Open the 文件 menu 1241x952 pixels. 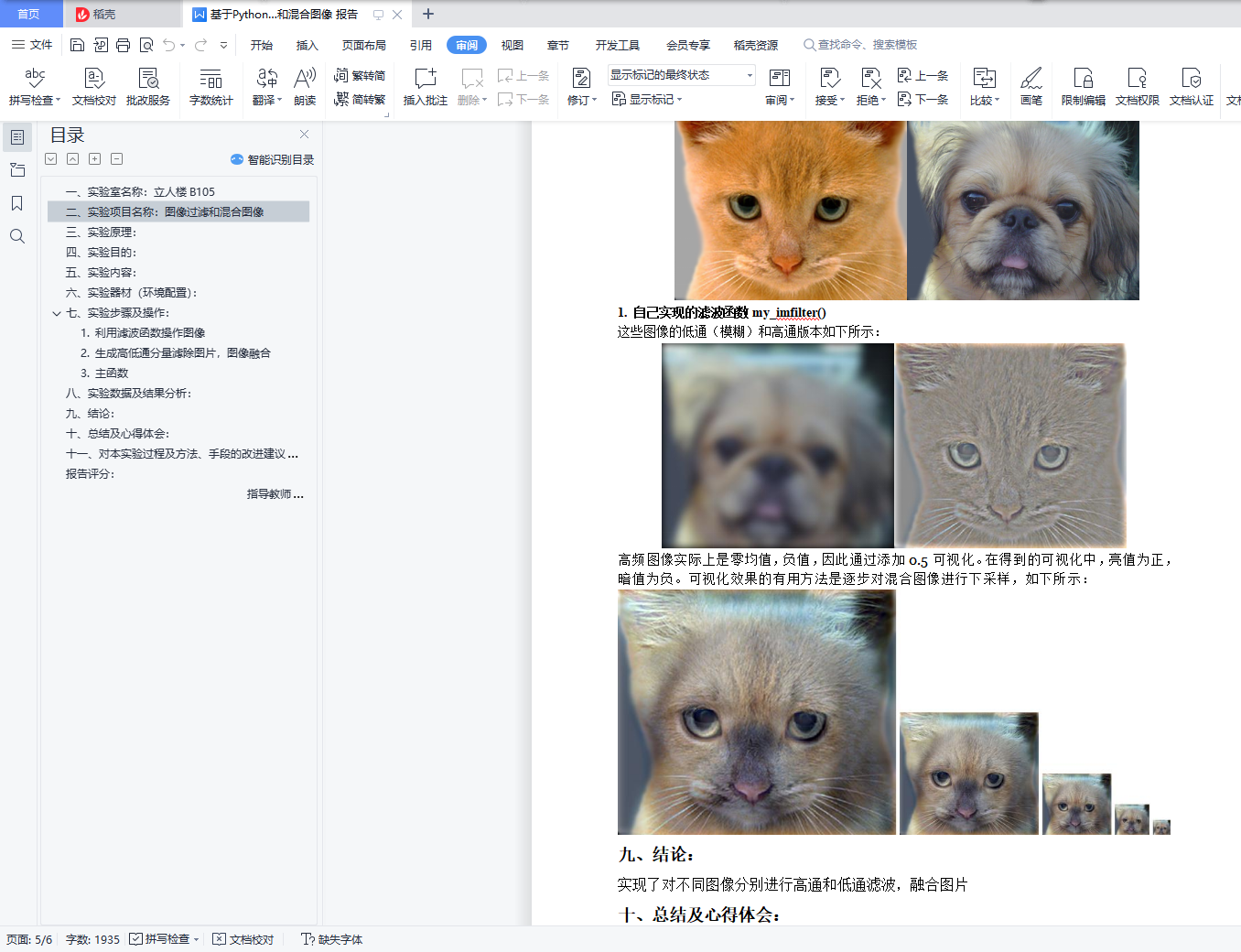click(32, 45)
